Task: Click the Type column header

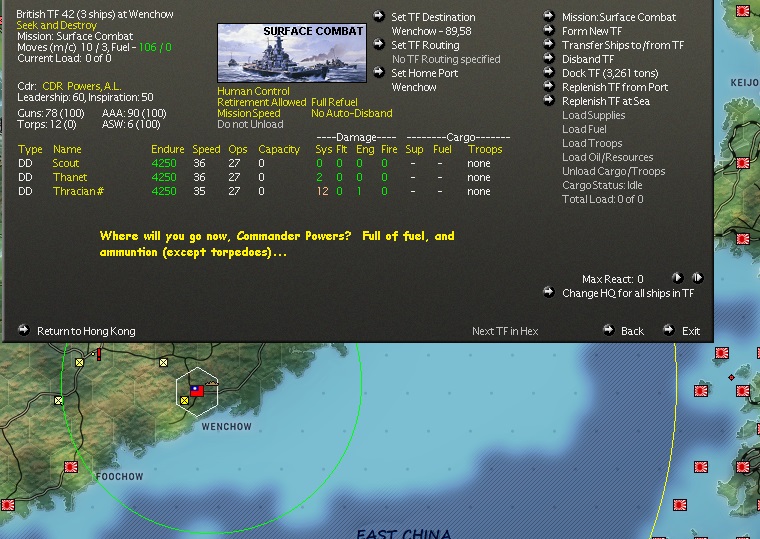Action: 30,149
